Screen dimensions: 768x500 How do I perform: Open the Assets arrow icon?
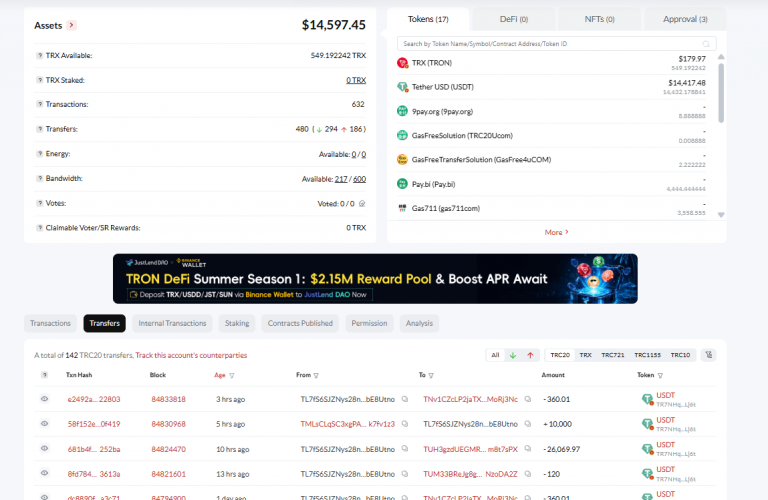coord(72,25)
